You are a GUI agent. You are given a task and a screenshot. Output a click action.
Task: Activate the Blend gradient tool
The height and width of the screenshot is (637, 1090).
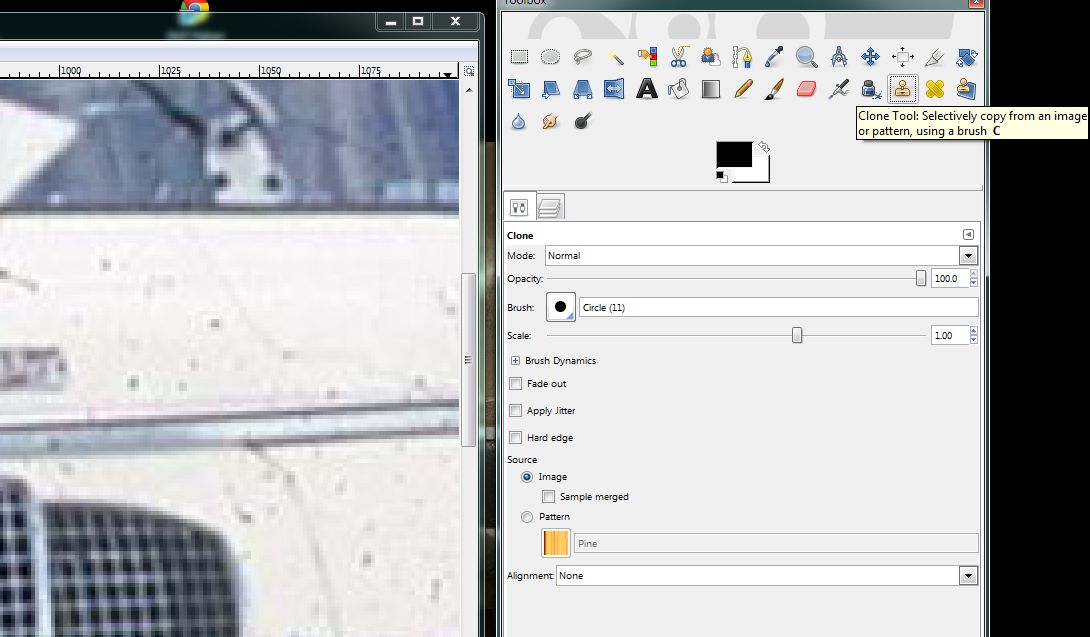(710, 89)
